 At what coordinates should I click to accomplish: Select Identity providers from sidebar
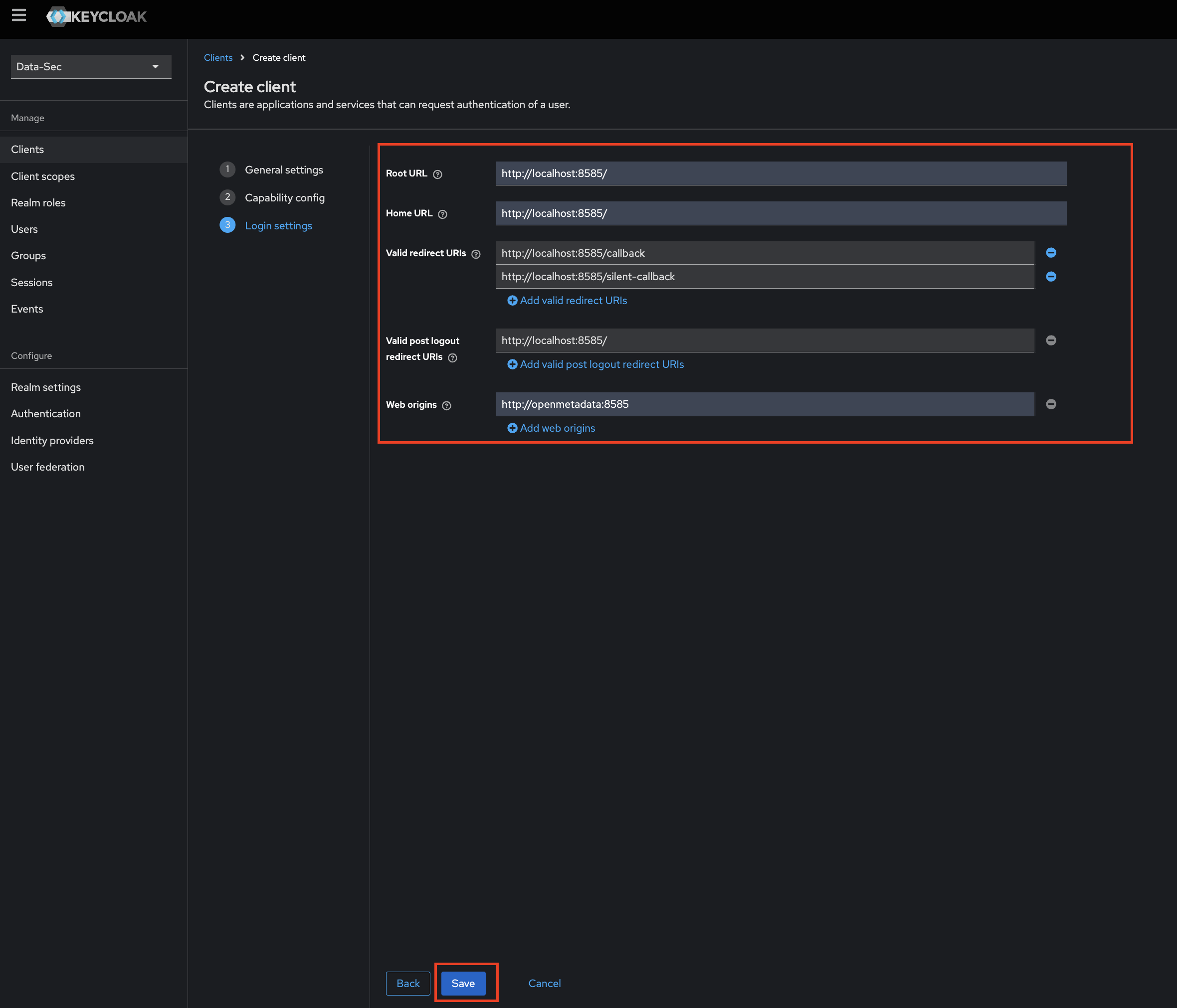[x=52, y=440]
